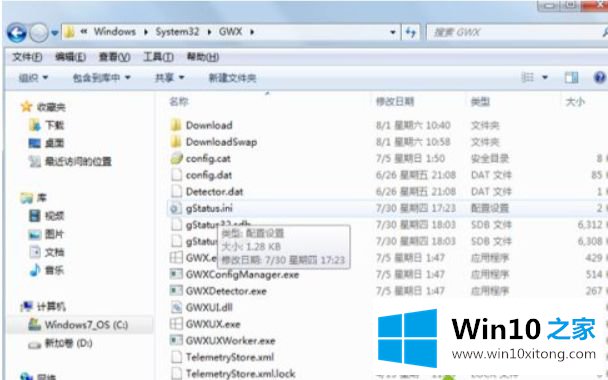Click the TelemetryStore.xml.lock file icon
Viewport: 608px width, 380px height.
(x=176, y=373)
